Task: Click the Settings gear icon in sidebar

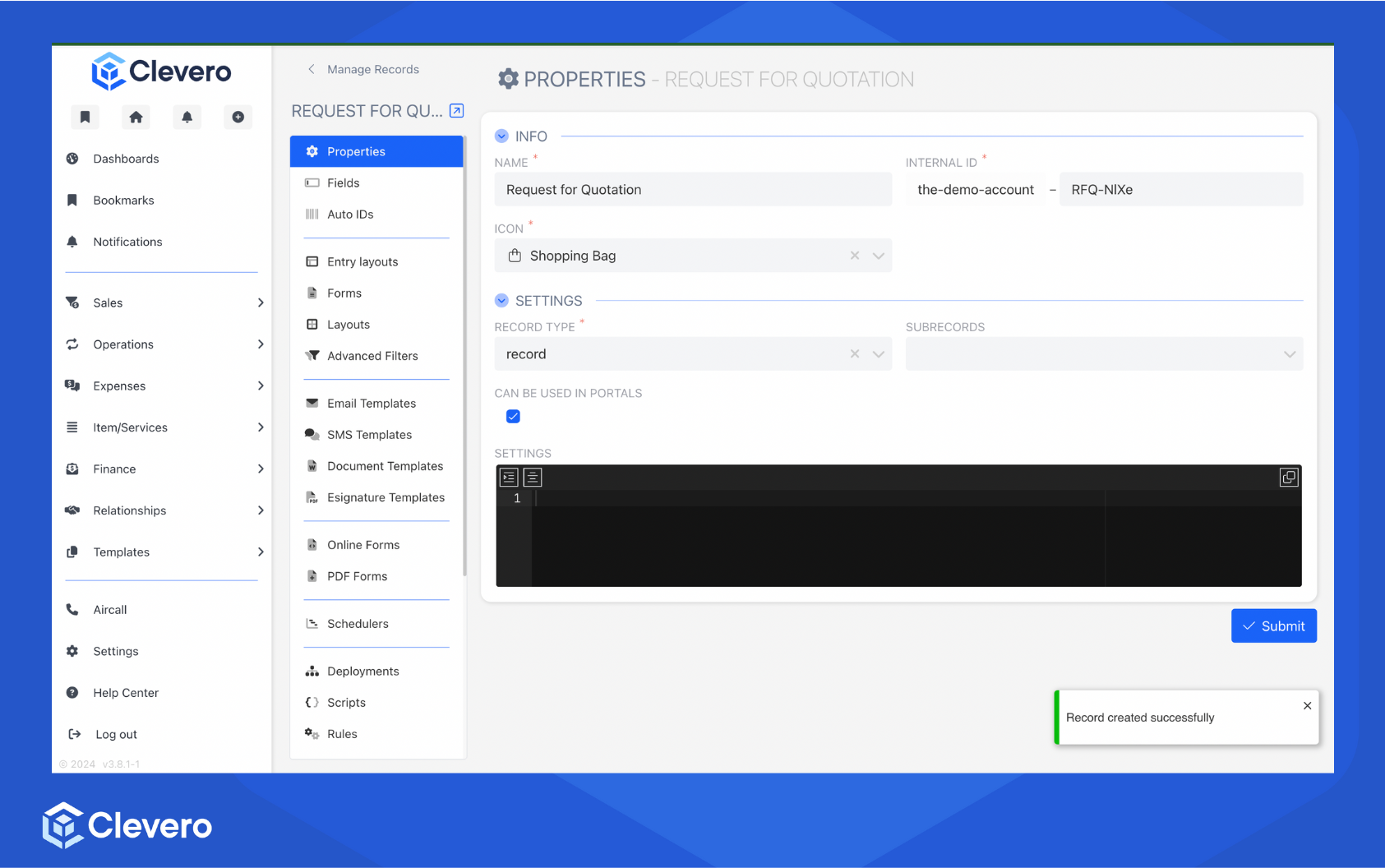Action: point(72,651)
